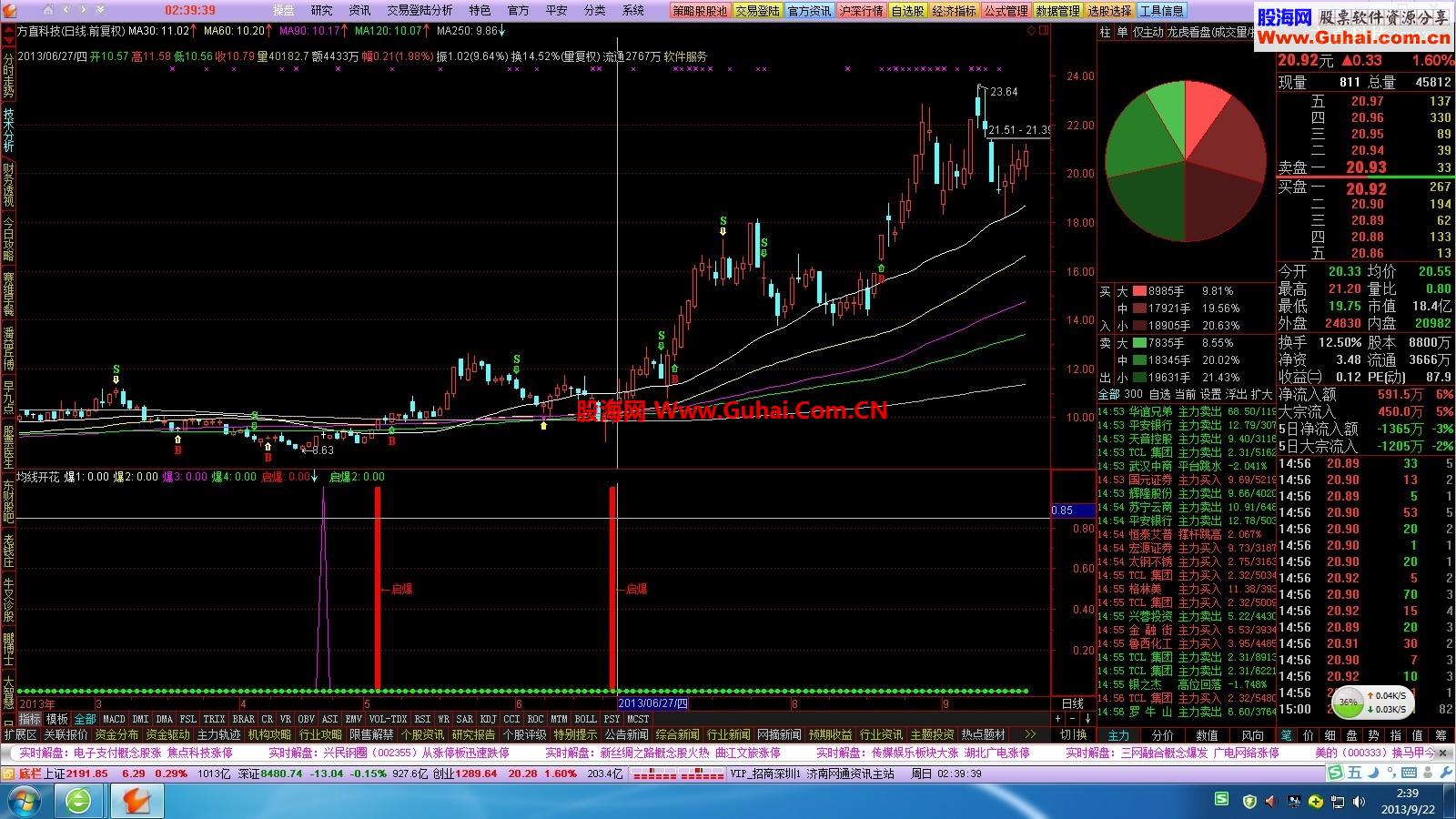Select the VOL-TDX indicator tab
The width and height of the screenshot is (1456, 819).
pos(389,719)
